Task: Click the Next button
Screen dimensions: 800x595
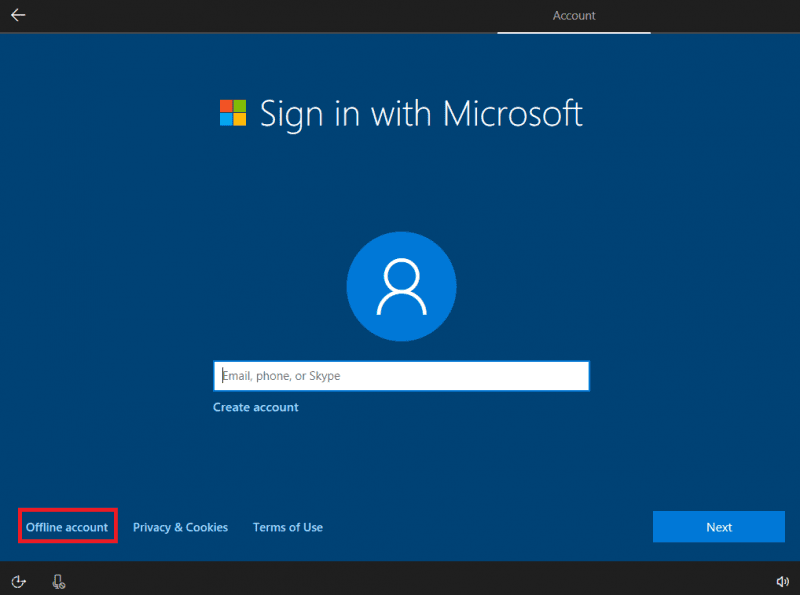Action: tap(719, 527)
